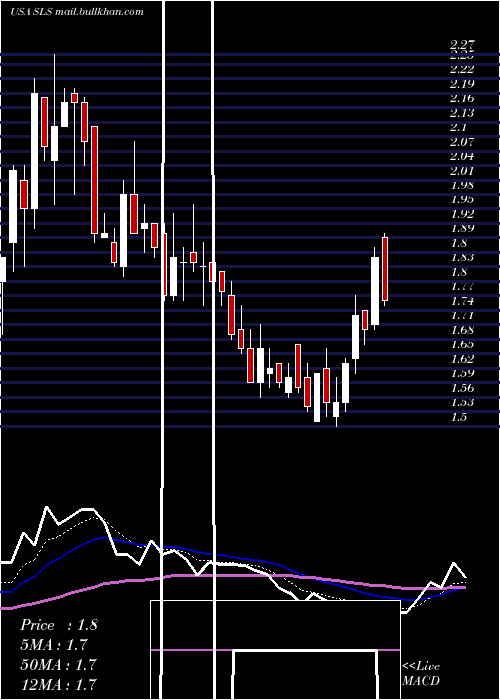The height and width of the screenshot is (700, 500).
Task: Click the 2.04 price axis label
Action: [x=462, y=156]
